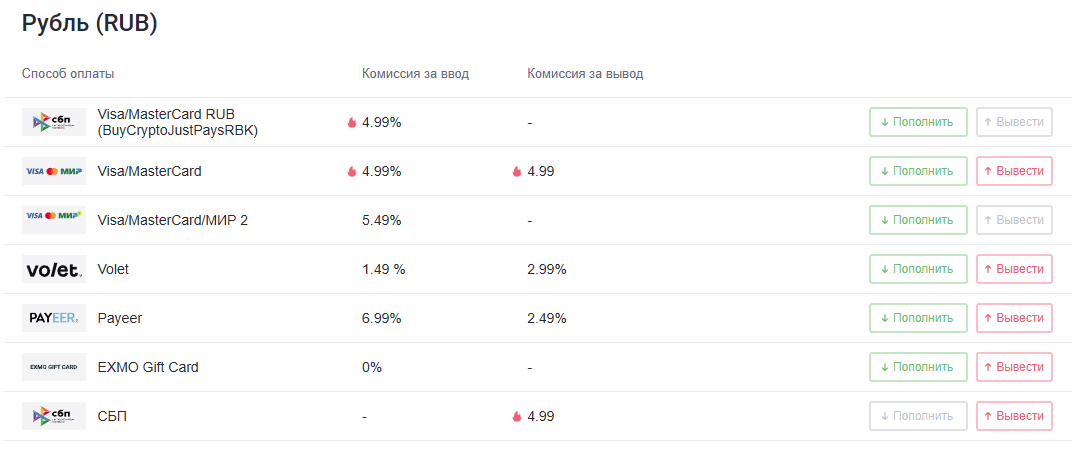The image size is (1077, 454).
Task: Click the flame icon near СБП 4.99
Action: coord(517,416)
